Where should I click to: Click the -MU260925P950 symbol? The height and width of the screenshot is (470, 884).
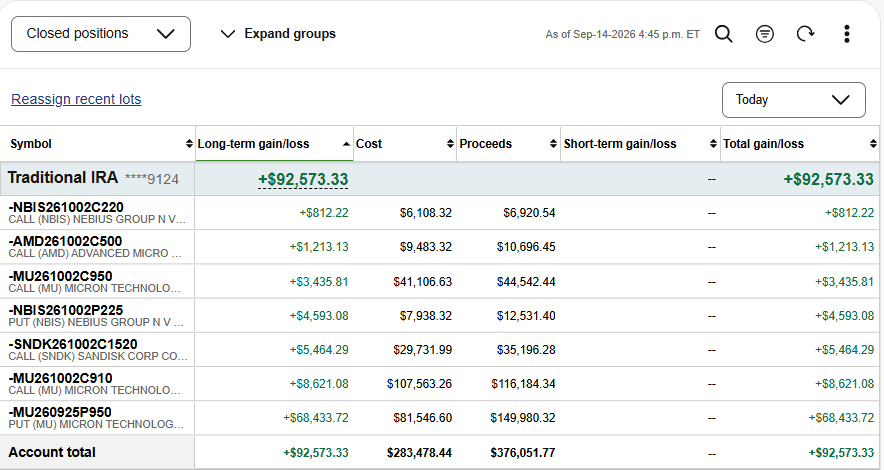pyautogui.click(x=60, y=413)
